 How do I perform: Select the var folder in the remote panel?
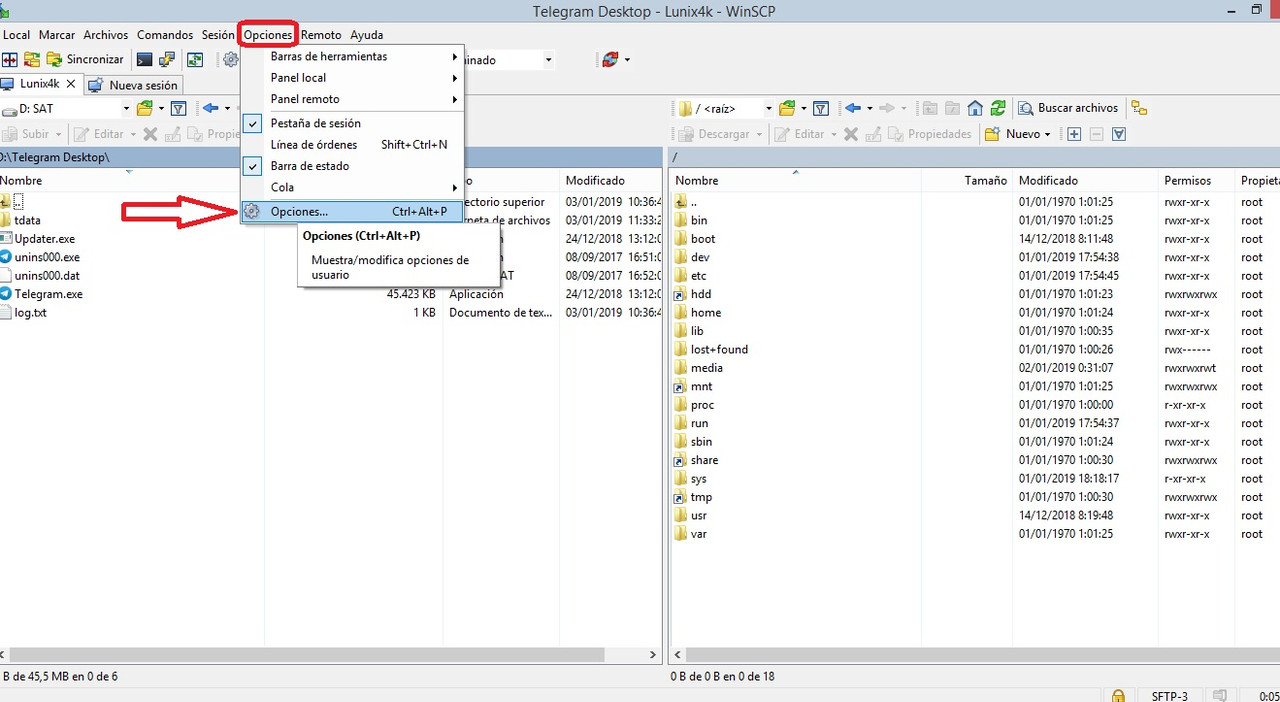point(699,534)
